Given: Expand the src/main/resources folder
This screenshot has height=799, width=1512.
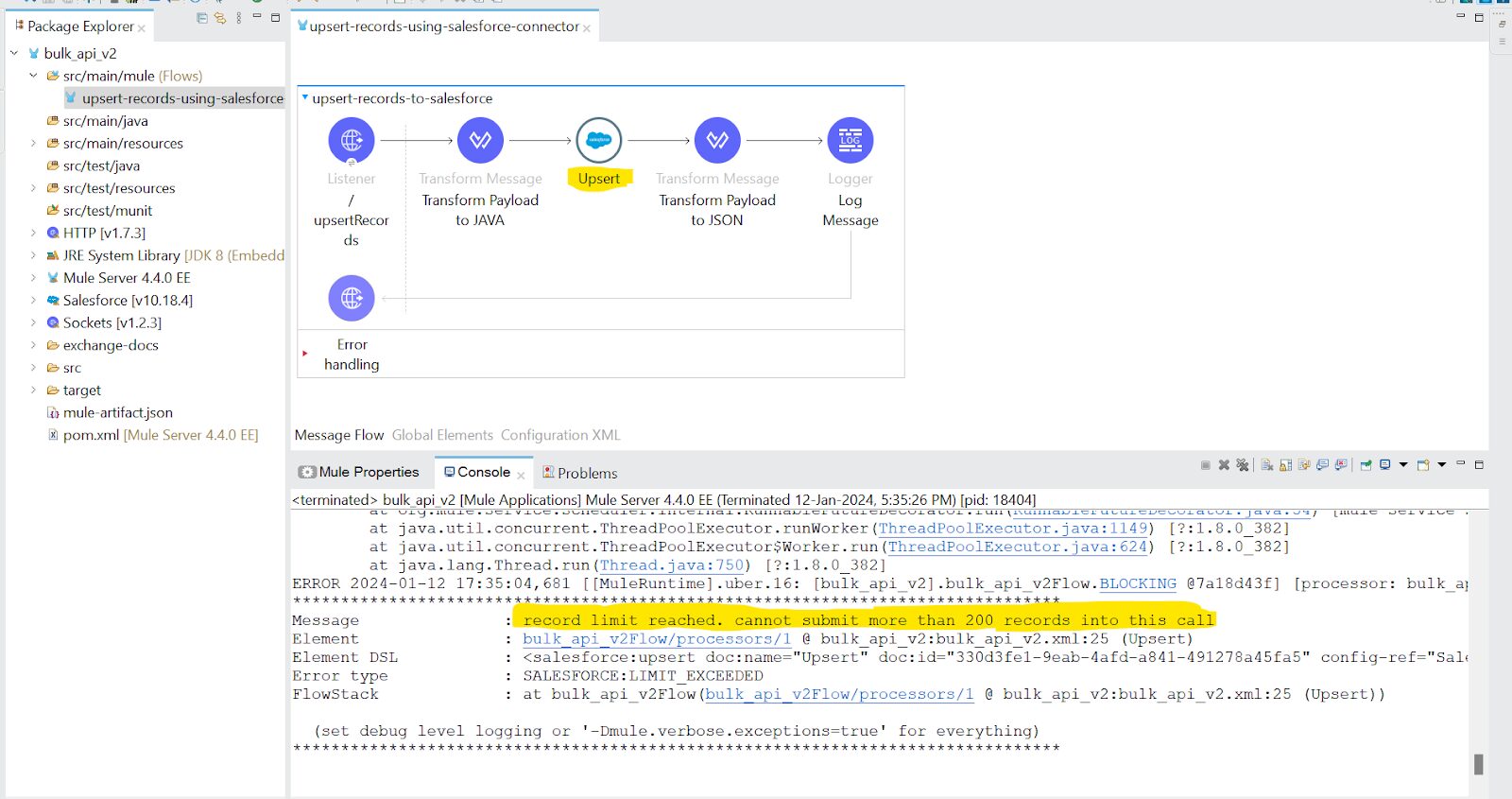Looking at the screenshot, I should [x=33, y=143].
